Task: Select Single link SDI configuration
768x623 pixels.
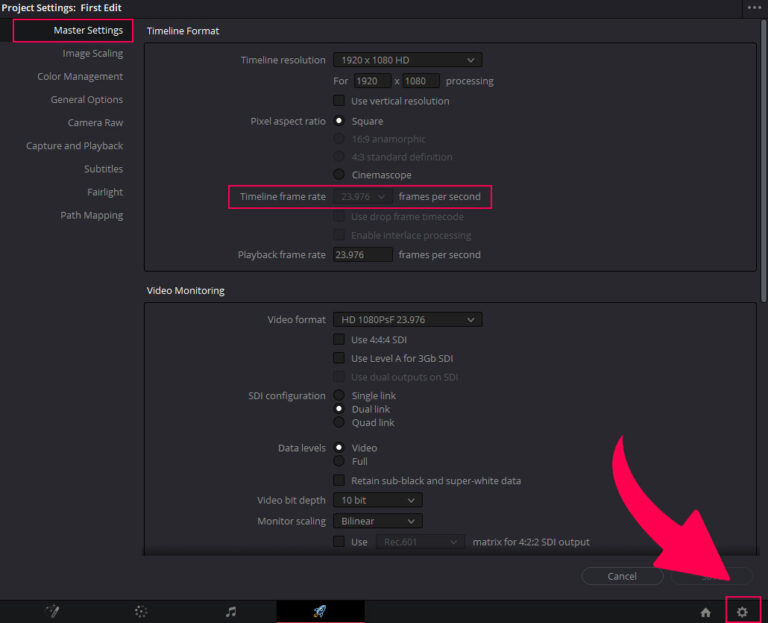Action: pos(339,395)
